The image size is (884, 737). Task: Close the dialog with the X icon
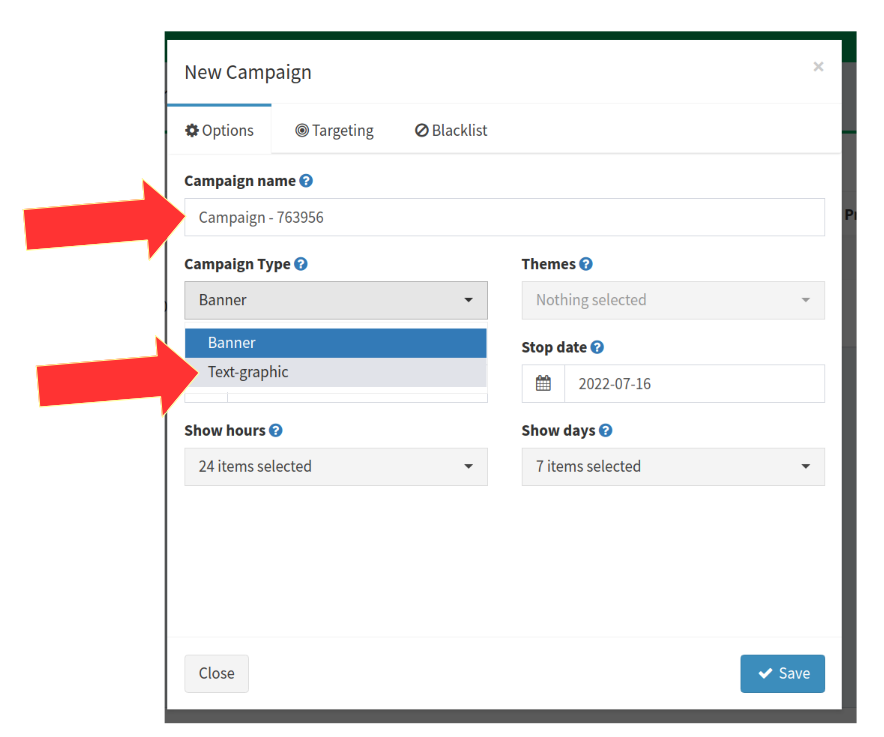point(818,67)
